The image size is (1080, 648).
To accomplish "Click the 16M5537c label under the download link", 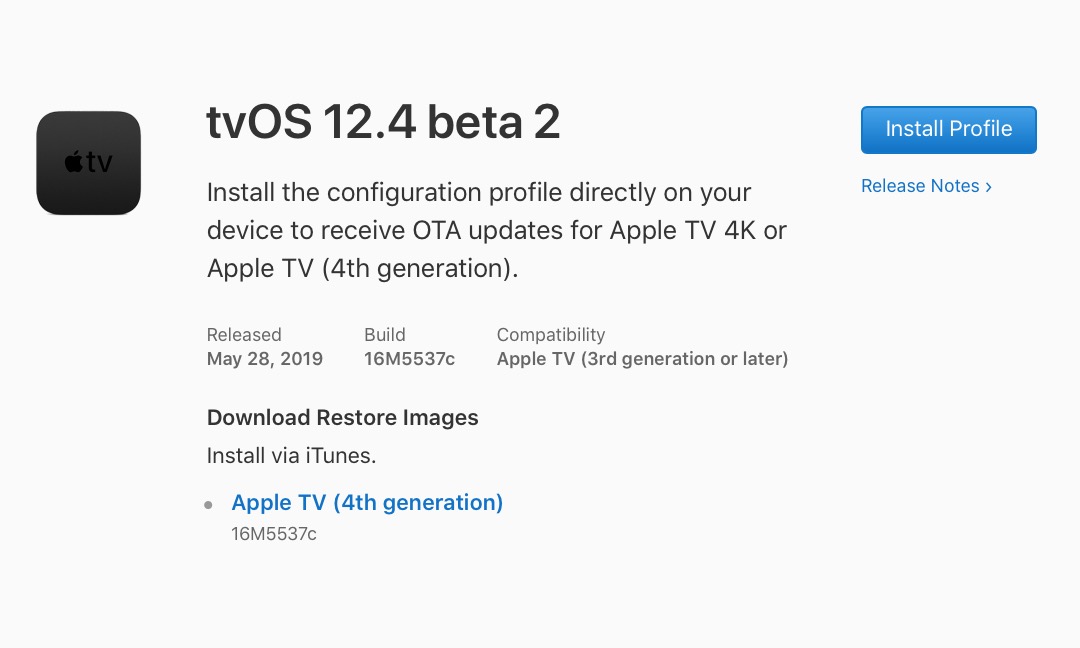I will (274, 533).
